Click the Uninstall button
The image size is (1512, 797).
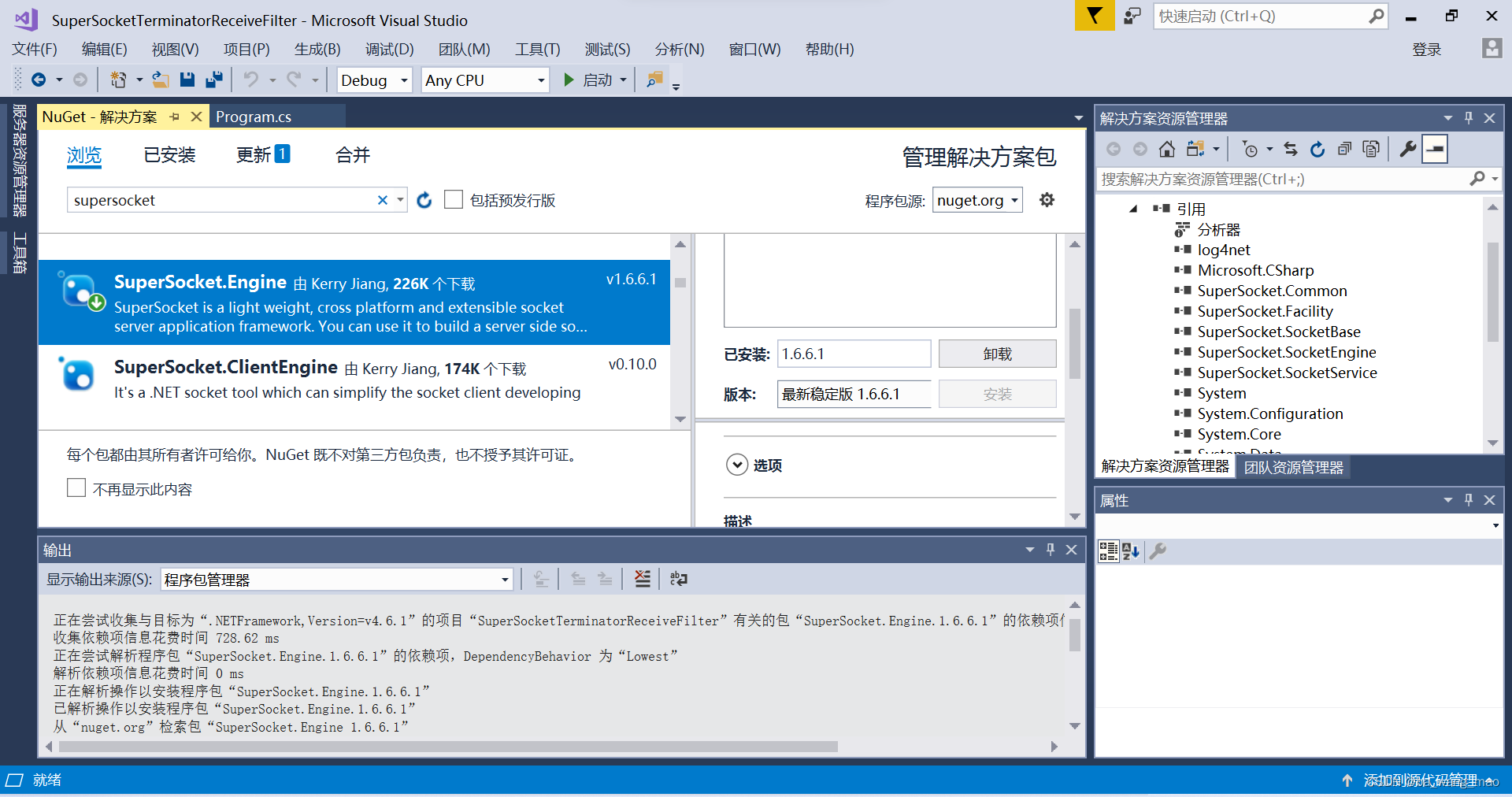click(x=997, y=354)
